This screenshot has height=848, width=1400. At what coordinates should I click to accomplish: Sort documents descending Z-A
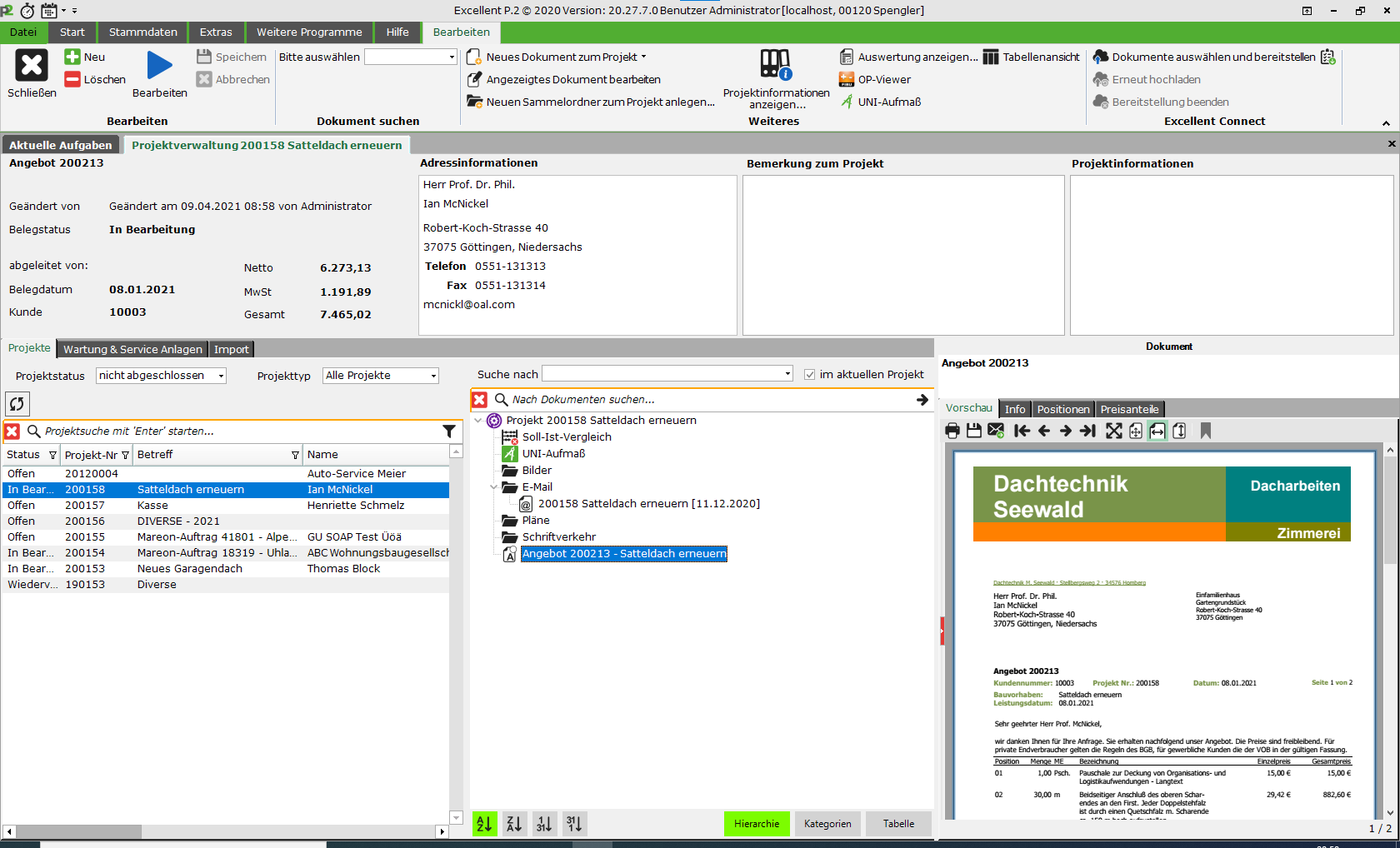(514, 824)
